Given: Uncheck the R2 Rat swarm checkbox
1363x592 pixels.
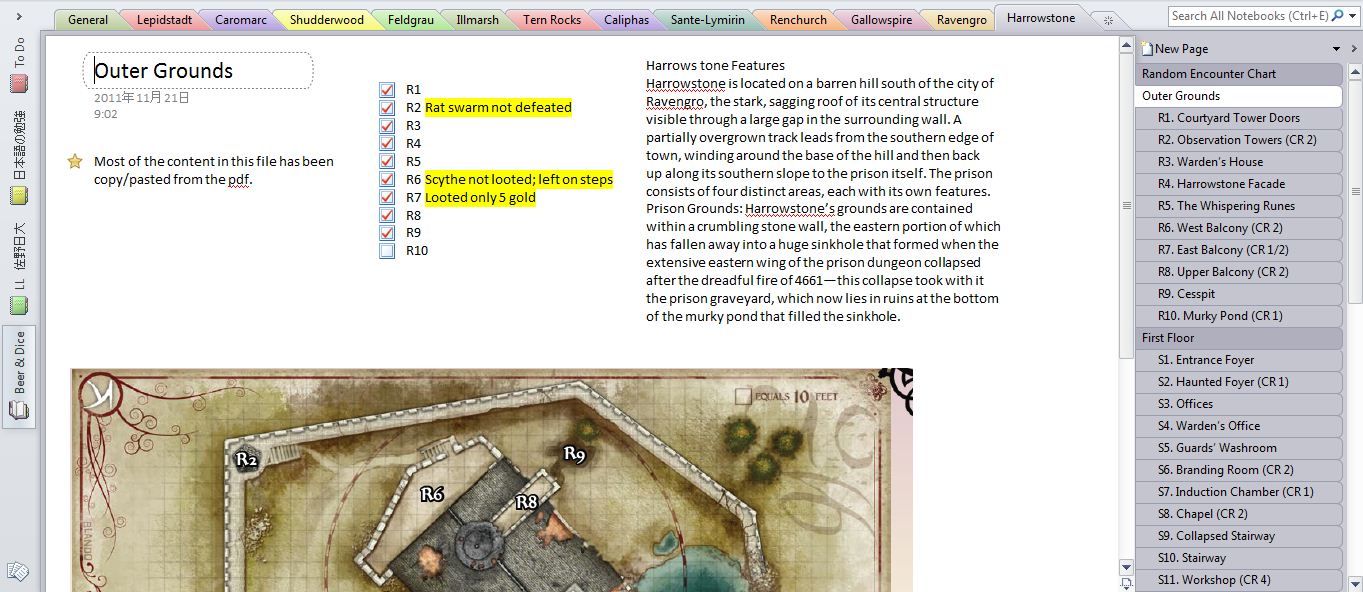Looking at the screenshot, I should [387, 107].
